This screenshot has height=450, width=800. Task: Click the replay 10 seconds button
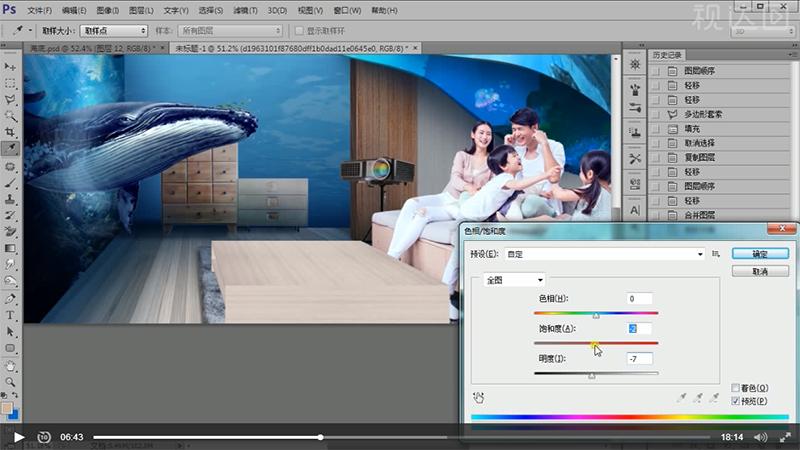click(44, 437)
